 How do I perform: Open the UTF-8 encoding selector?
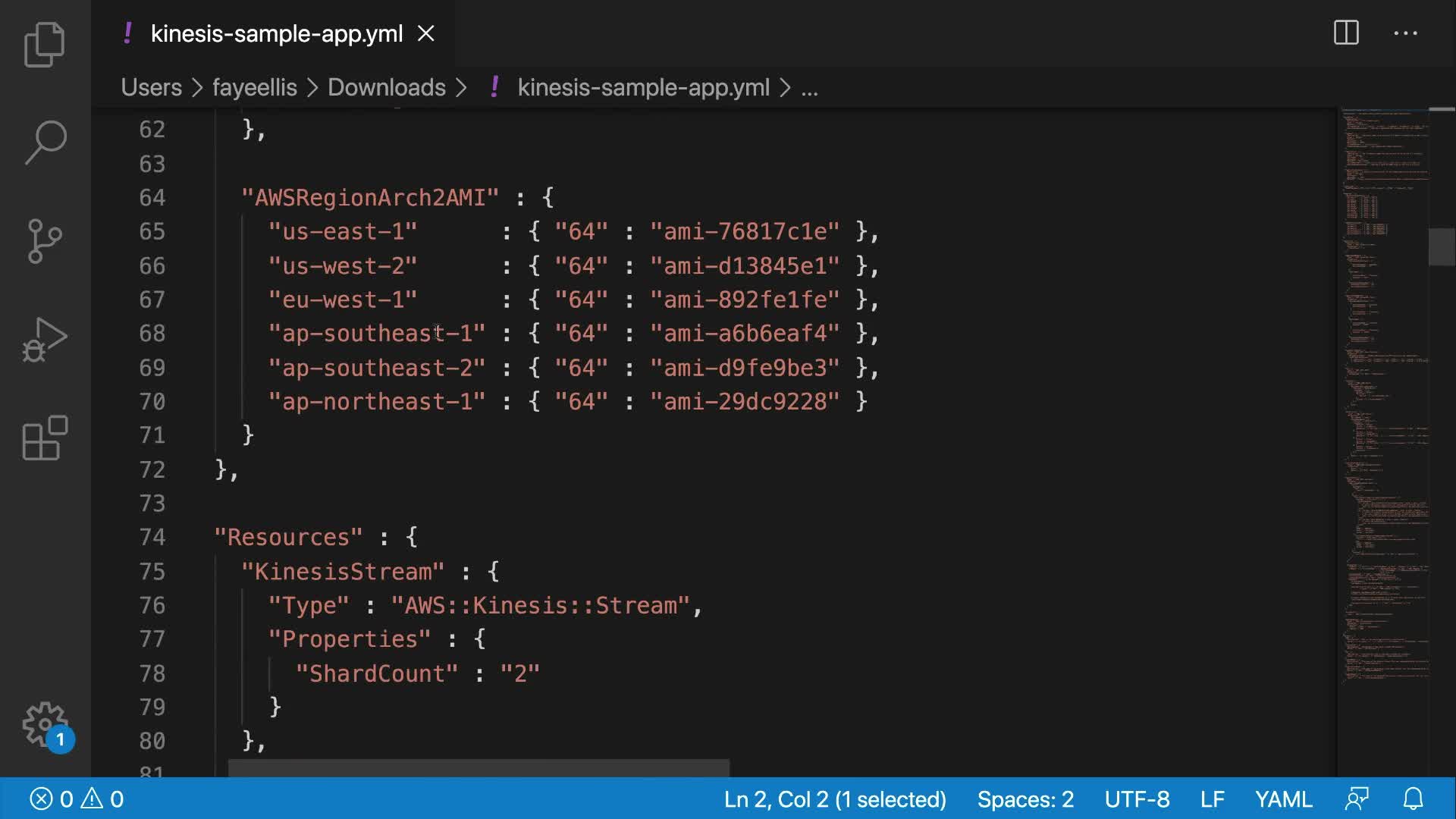(x=1137, y=799)
